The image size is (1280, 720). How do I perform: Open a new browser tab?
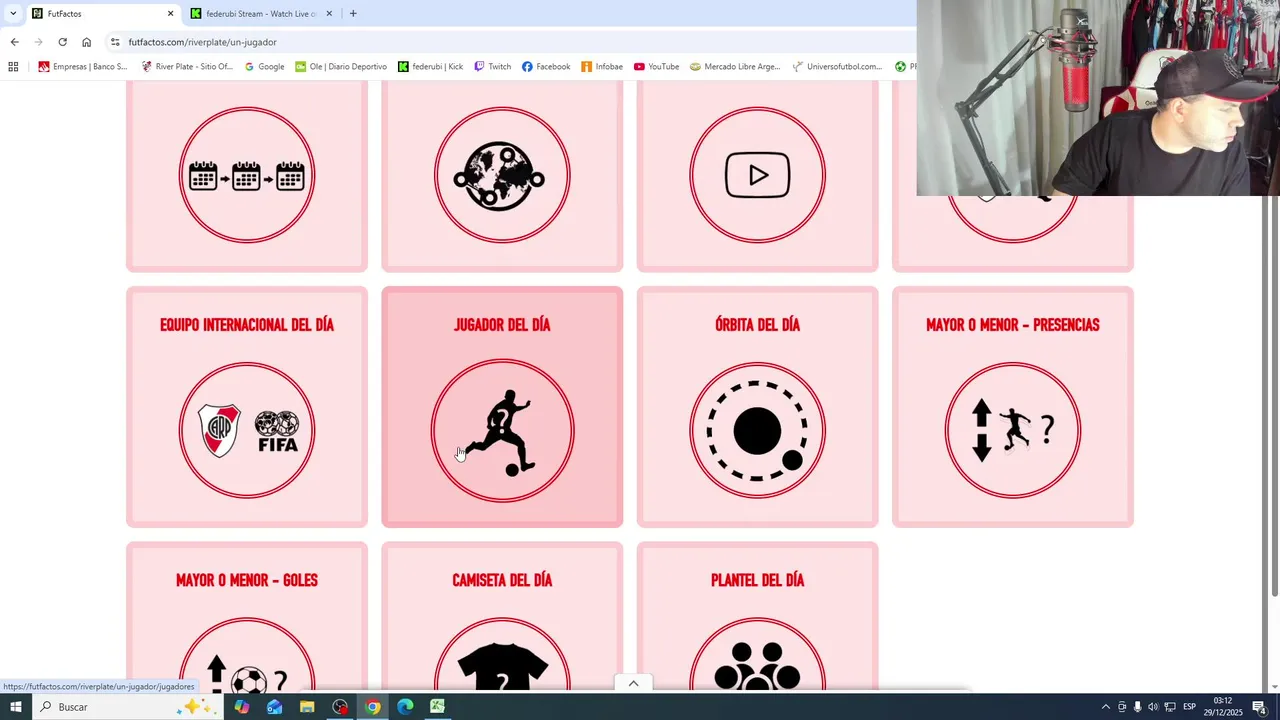[x=353, y=14]
